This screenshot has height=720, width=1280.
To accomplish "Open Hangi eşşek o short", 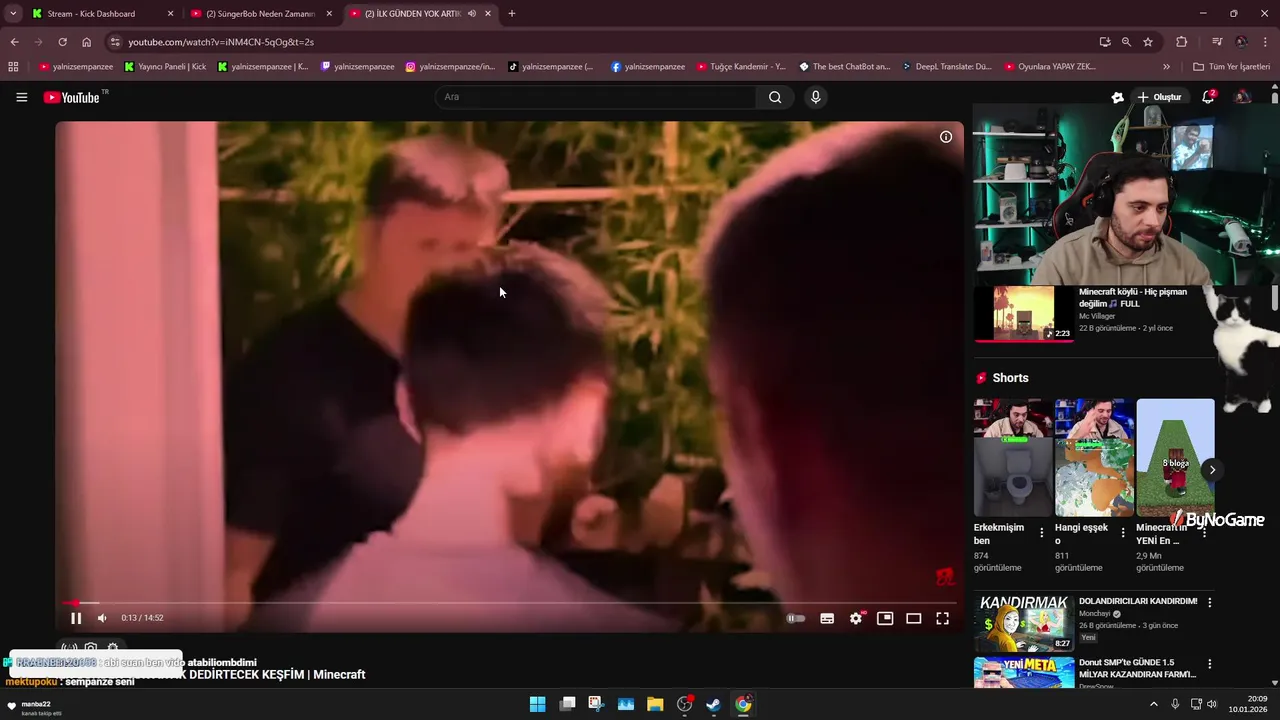I will point(1094,458).
